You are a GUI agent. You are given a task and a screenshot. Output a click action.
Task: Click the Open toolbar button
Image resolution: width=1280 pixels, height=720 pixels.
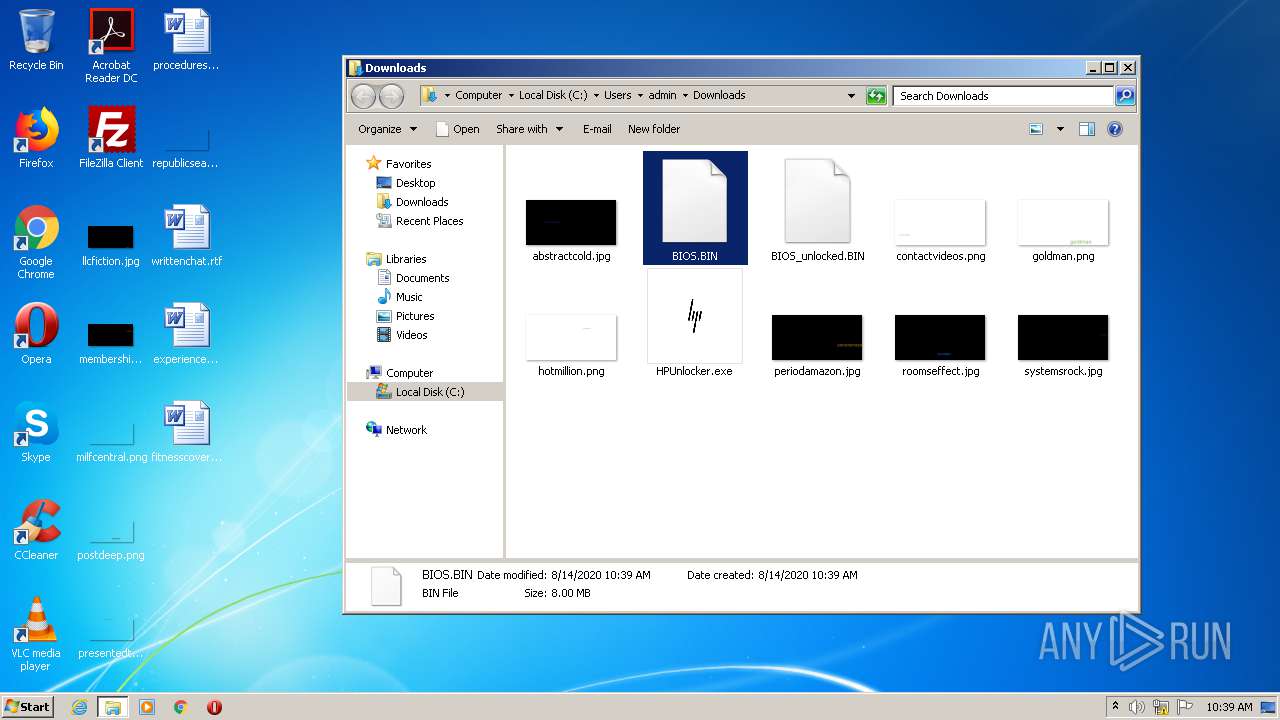(x=458, y=129)
